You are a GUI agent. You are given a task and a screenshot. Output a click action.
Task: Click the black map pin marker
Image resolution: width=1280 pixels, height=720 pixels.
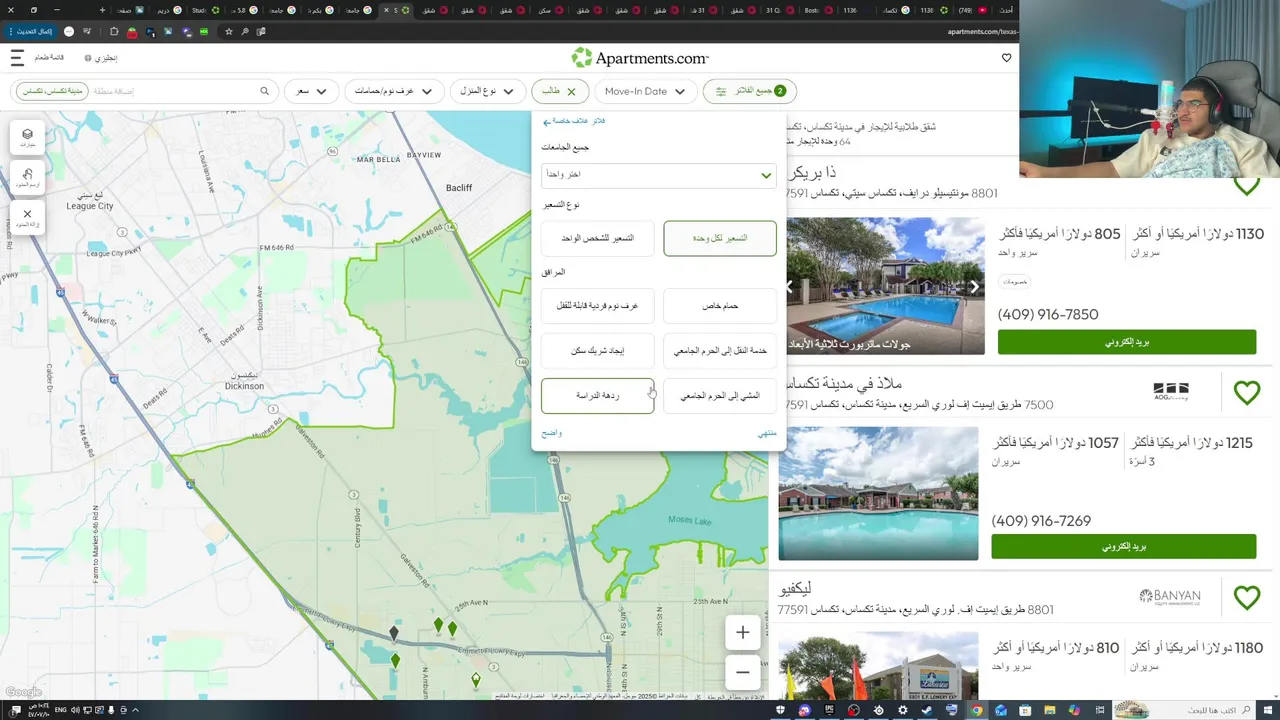tap(393, 633)
